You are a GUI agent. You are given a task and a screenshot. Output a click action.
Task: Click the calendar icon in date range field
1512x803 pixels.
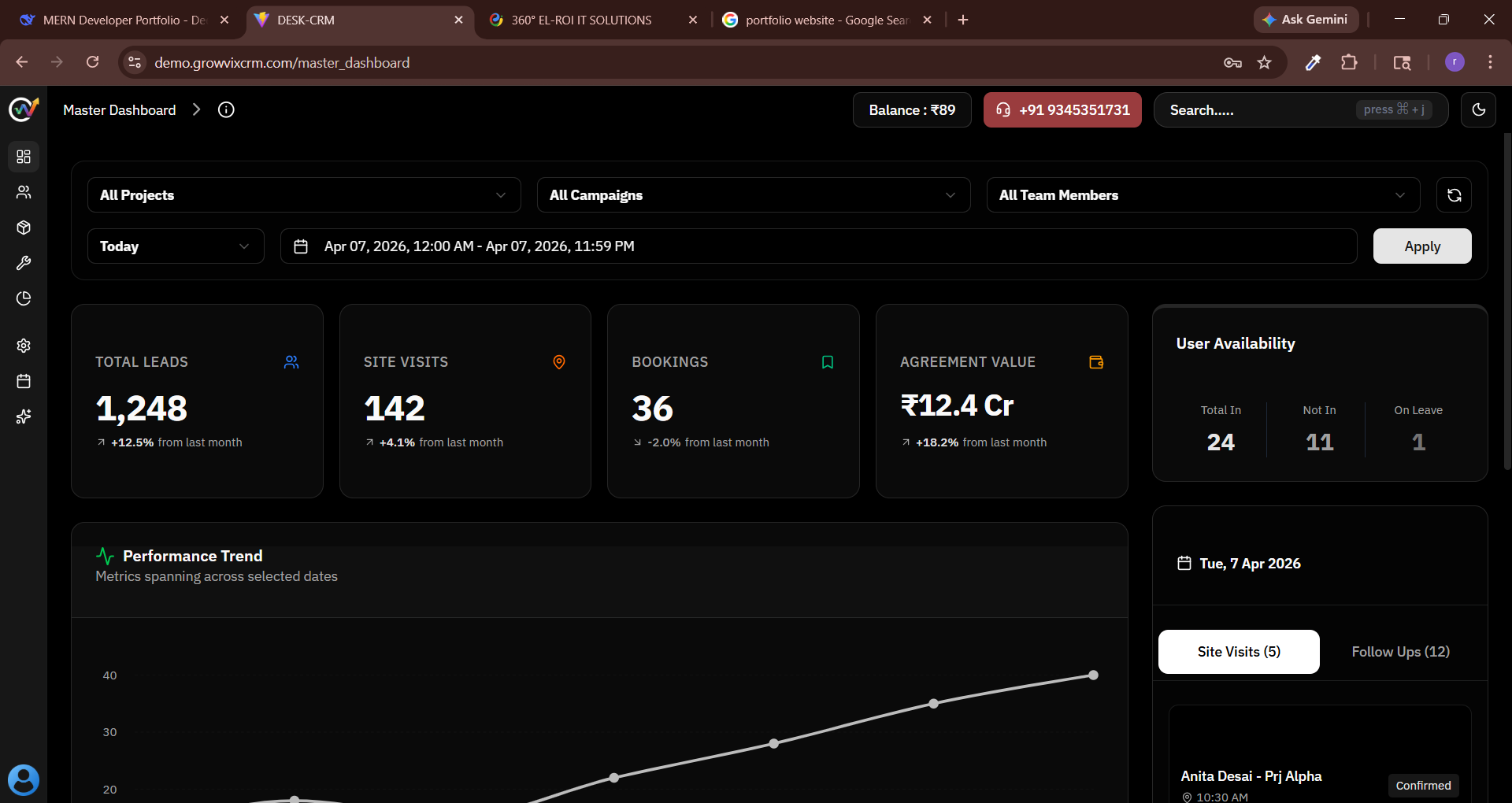pyautogui.click(x=301, y=246)
